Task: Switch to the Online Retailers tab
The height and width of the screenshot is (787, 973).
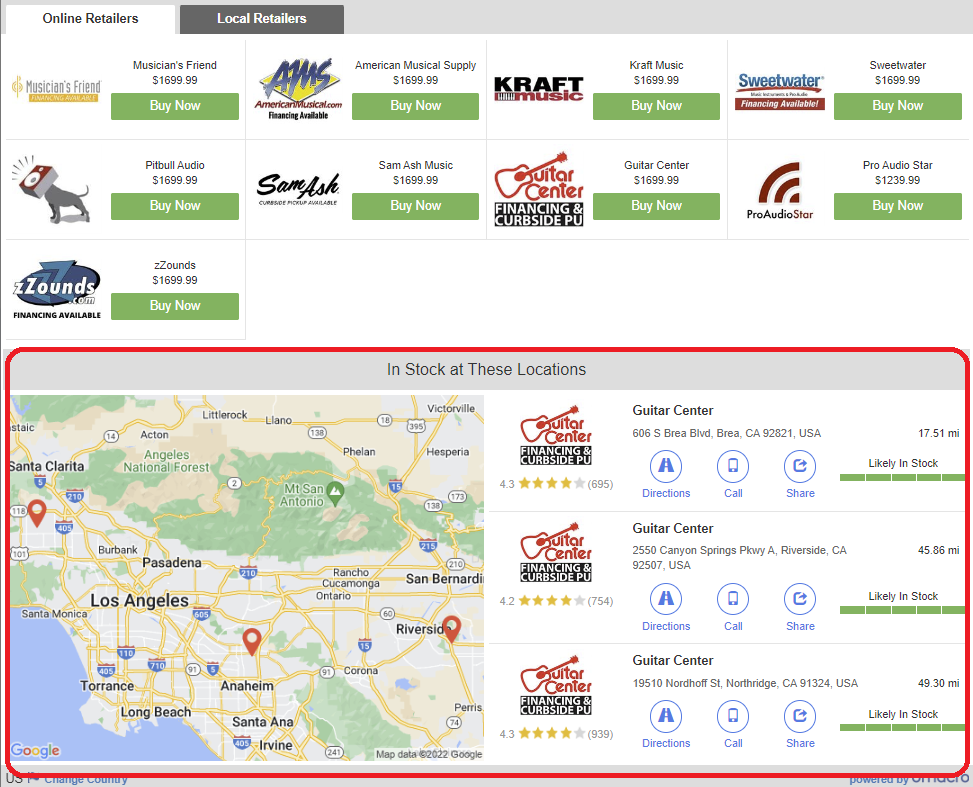Action: [90, 19]
